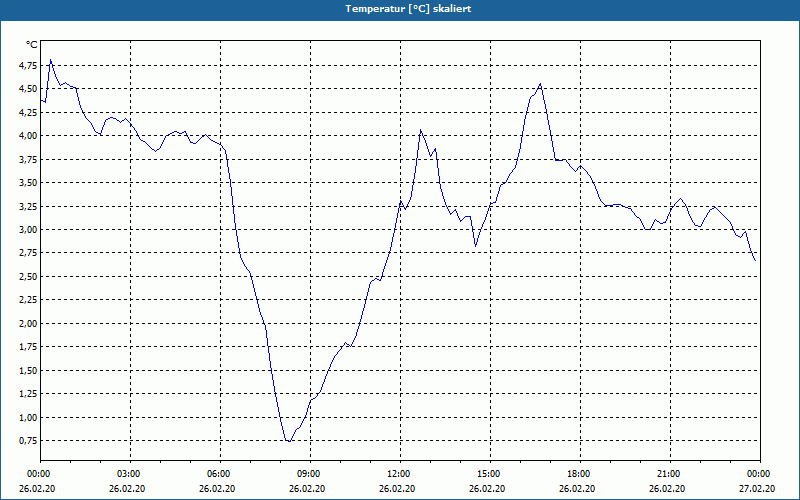Click the 03:00 time label
Screen dimensions: 800x500
pos(131,474)
